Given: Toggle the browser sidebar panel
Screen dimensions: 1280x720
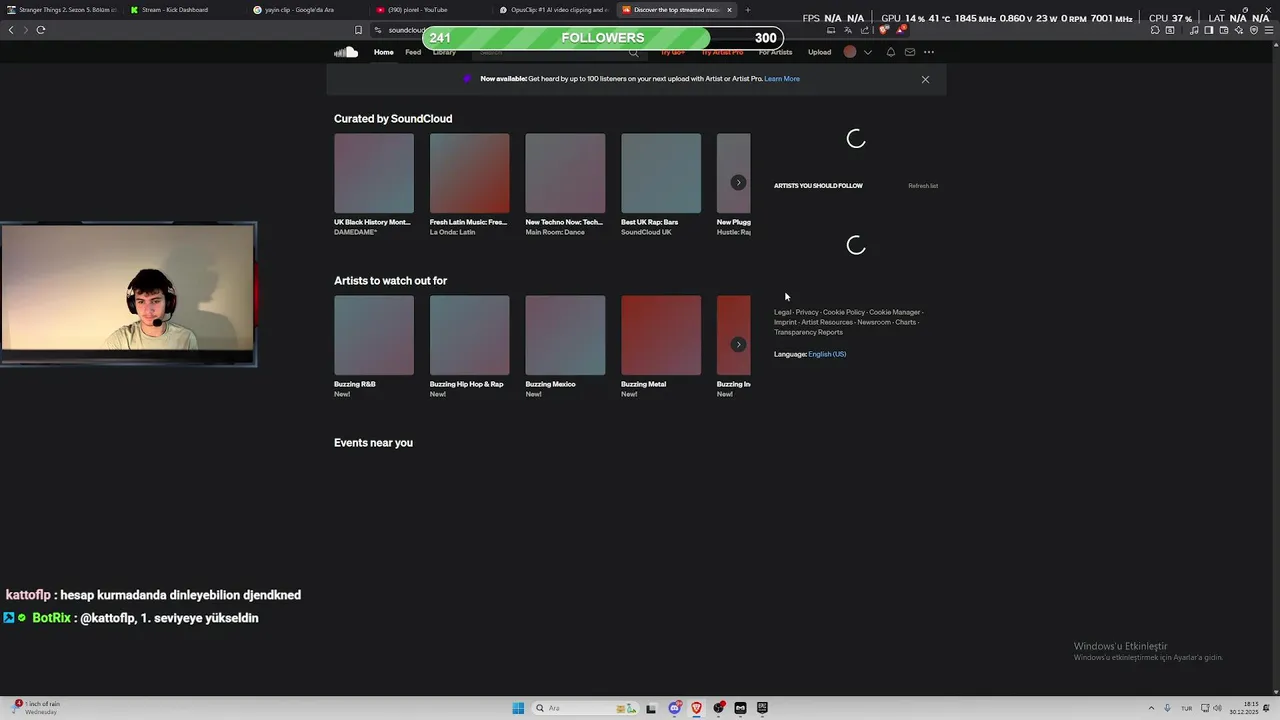Looking at the screenshot, I should coord(1208,30).
